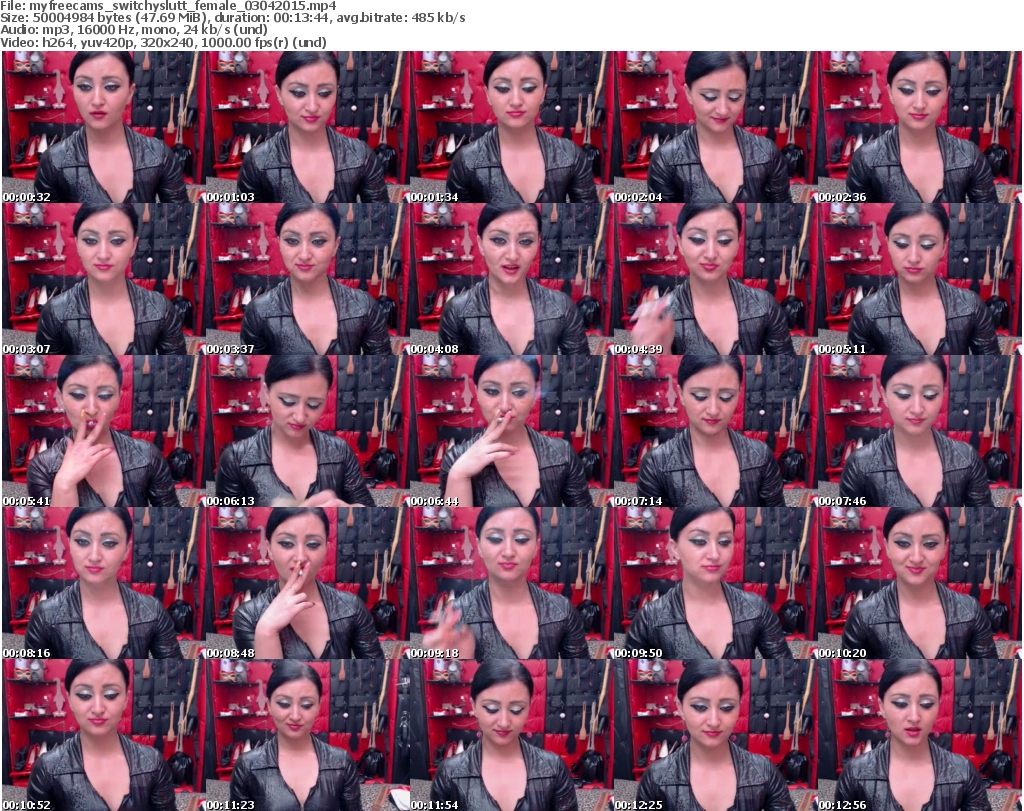Open the thumbnail labeled 00:07:14
Viewport: 1024px width, 811px height.
click(x=715, y=431)
